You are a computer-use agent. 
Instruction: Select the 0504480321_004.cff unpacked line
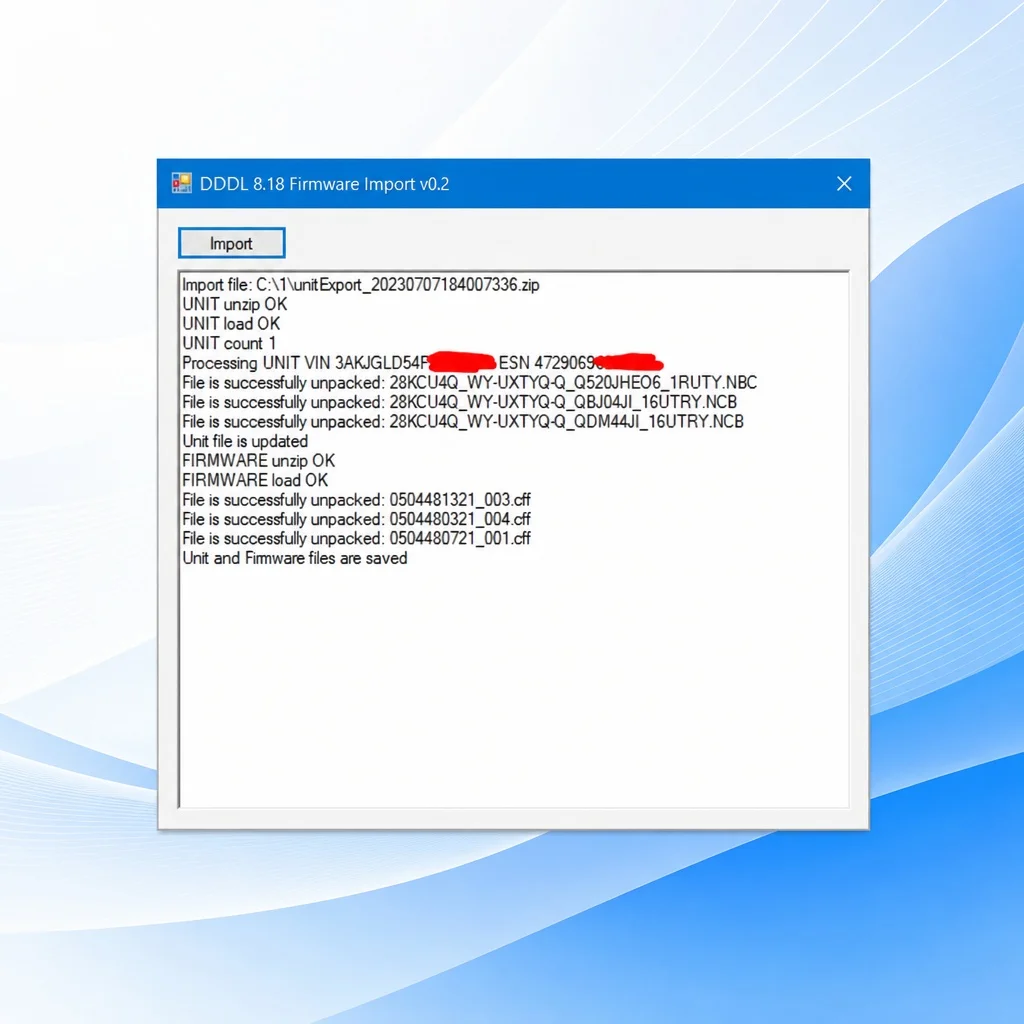pyautogui.click(x=356, y=519)
